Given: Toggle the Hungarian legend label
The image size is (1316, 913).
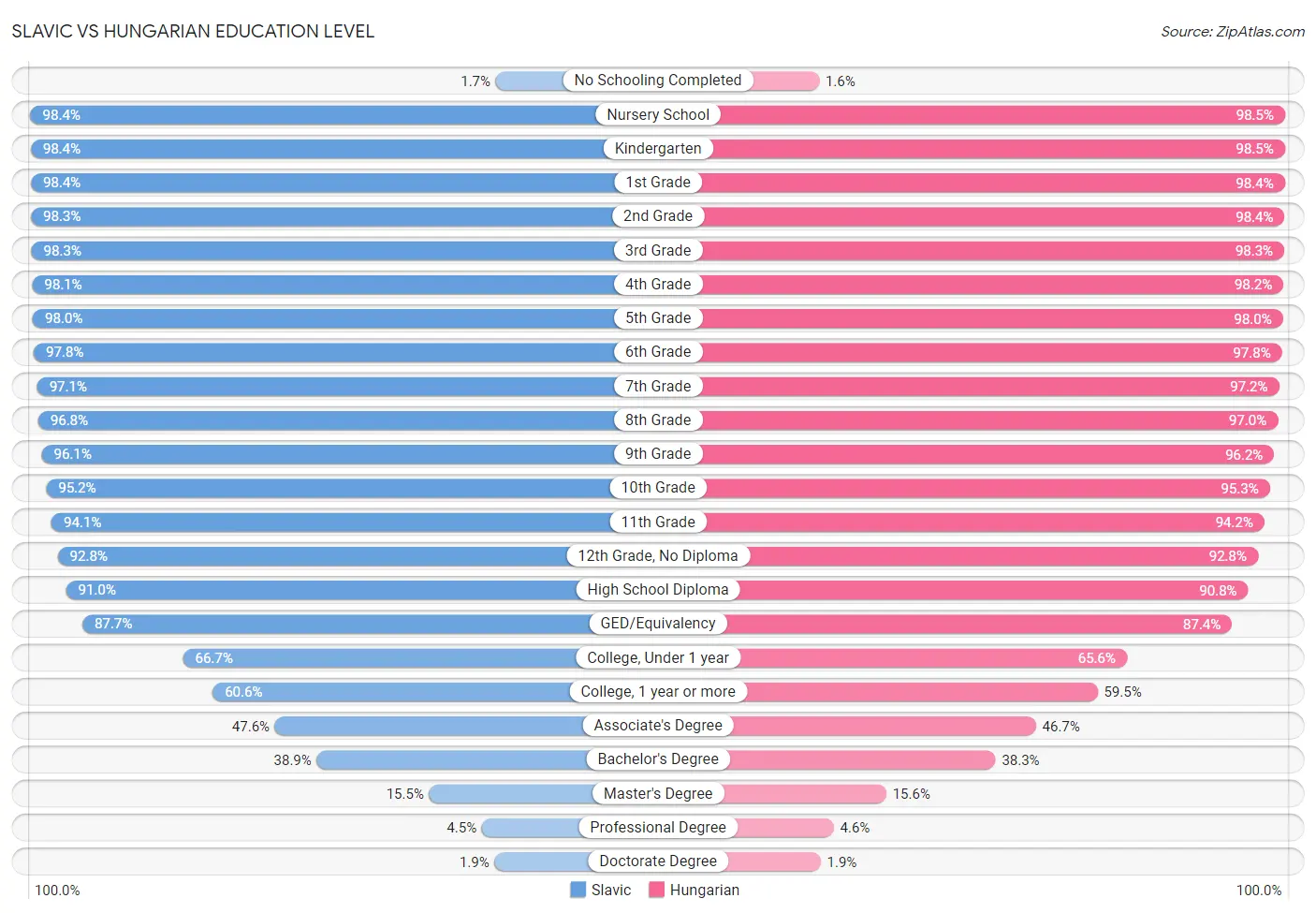Looking at the screenshot, I should point(705,890).
